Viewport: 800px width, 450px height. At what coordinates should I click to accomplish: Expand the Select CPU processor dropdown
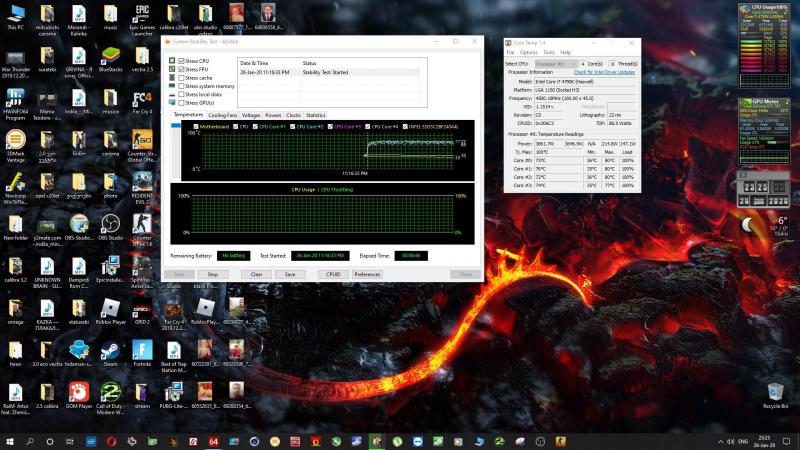pos(563,63)
